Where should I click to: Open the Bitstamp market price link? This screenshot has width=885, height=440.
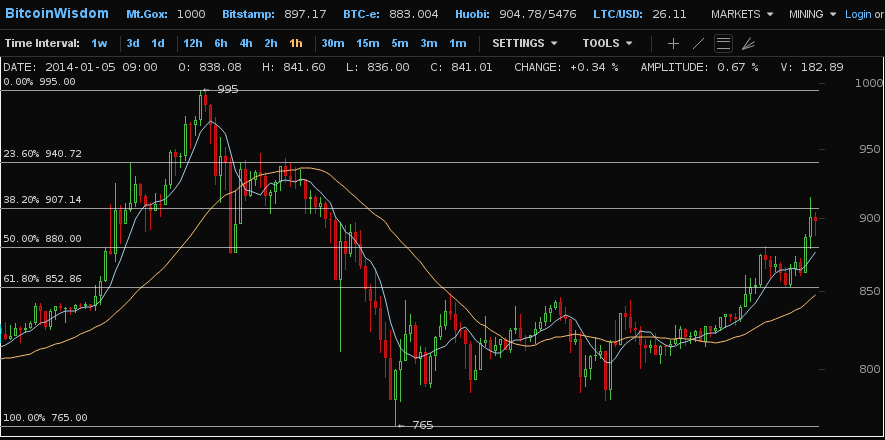tap(274, 14)
